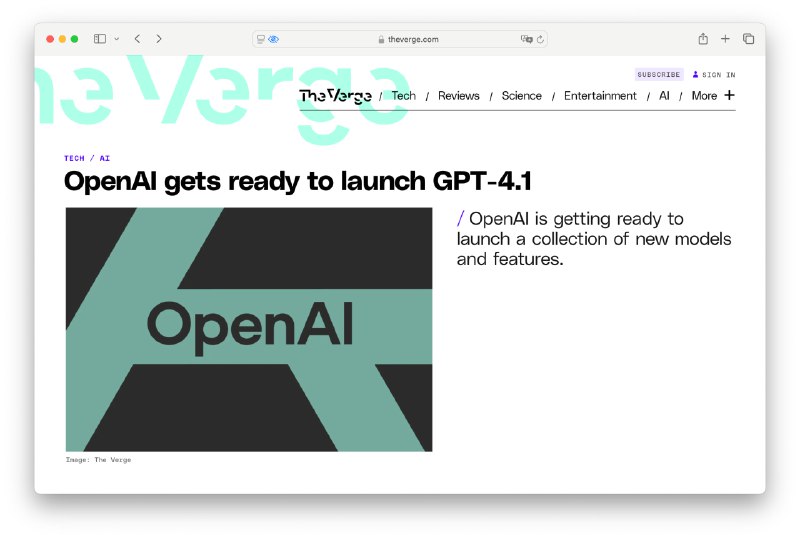This screenshot has width=800, height=539.
Task: Open the Tech navigation item
Action: 404,96
